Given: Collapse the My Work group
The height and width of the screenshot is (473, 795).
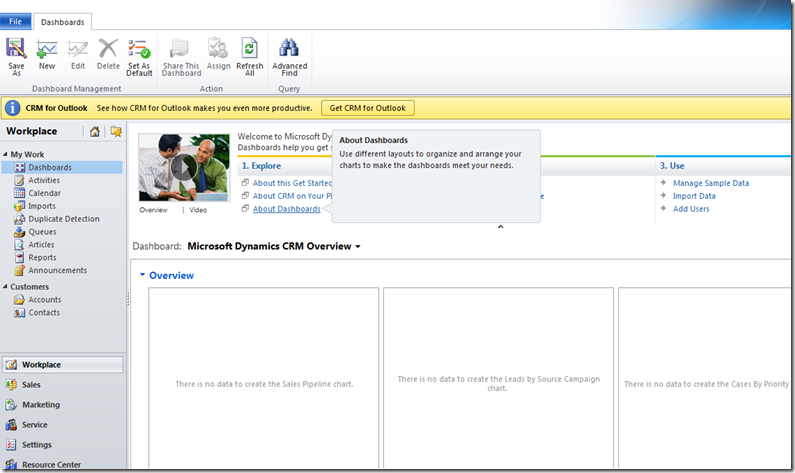Looking at the screenshot, I should coord(5,154).
